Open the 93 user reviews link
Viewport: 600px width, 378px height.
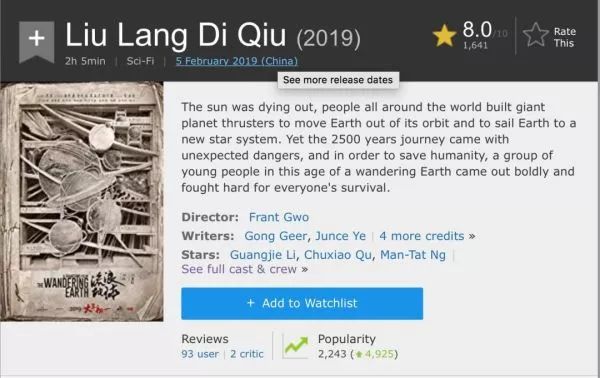(x=200, y=354)
